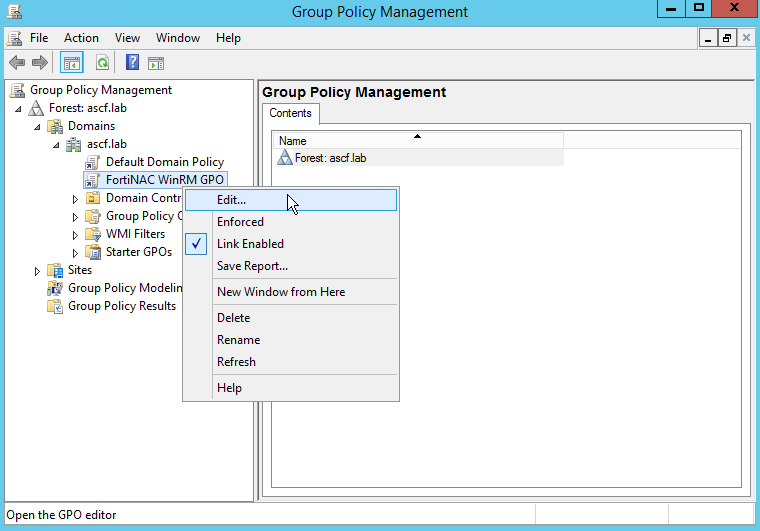This screenshot has height=531, width=760.
Task: Click the Domain Controllers OU icon
Action: (93, 198)
